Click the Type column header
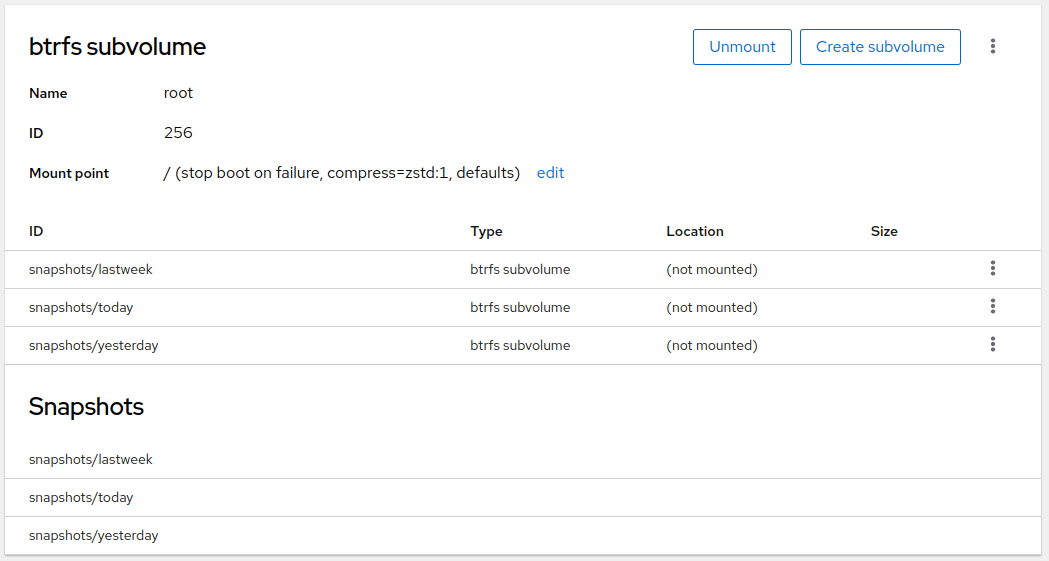 [486, 231]
